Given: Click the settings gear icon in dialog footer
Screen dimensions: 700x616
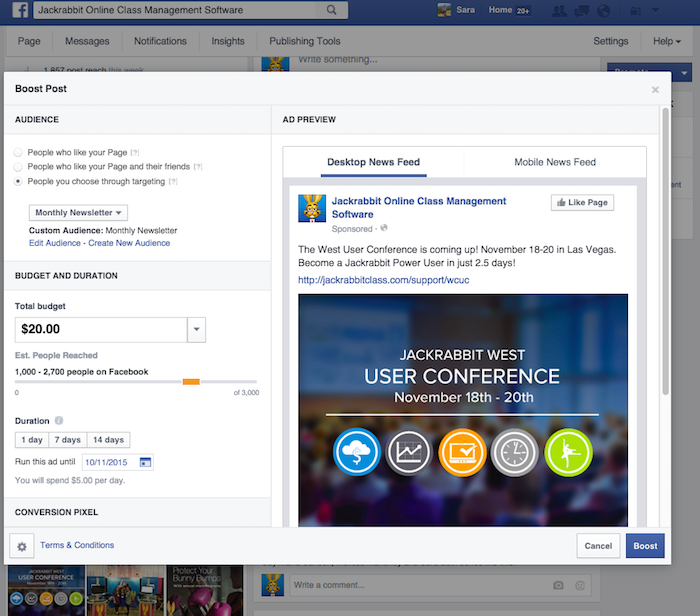Looking at the screenshot, I should [21, 546].
